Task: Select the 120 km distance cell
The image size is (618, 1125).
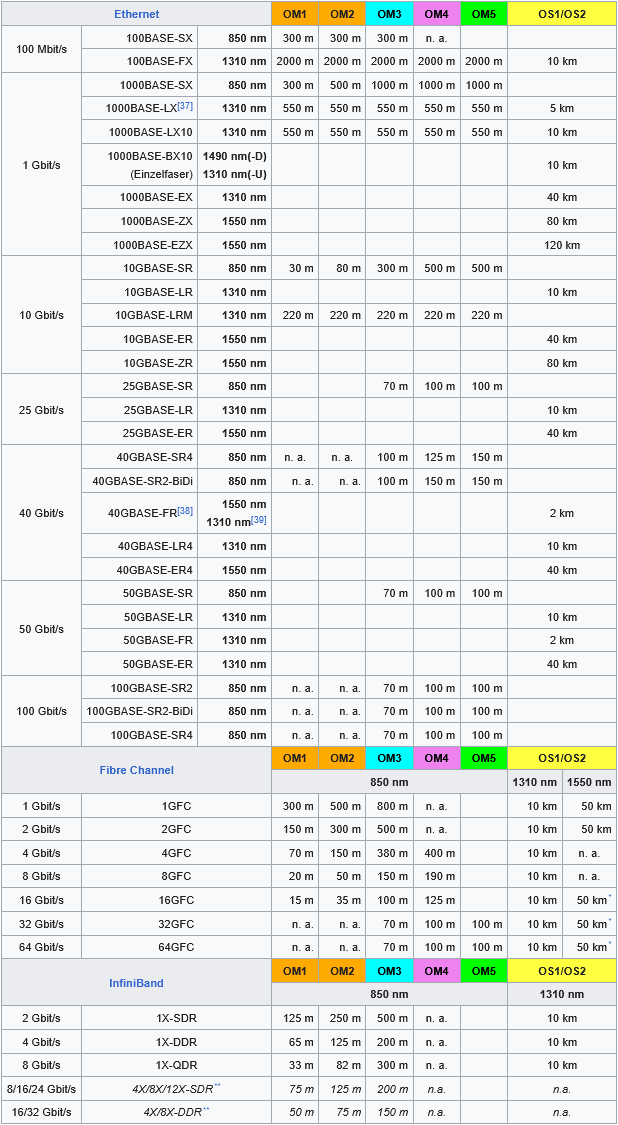Action: (x=561, y=245)
